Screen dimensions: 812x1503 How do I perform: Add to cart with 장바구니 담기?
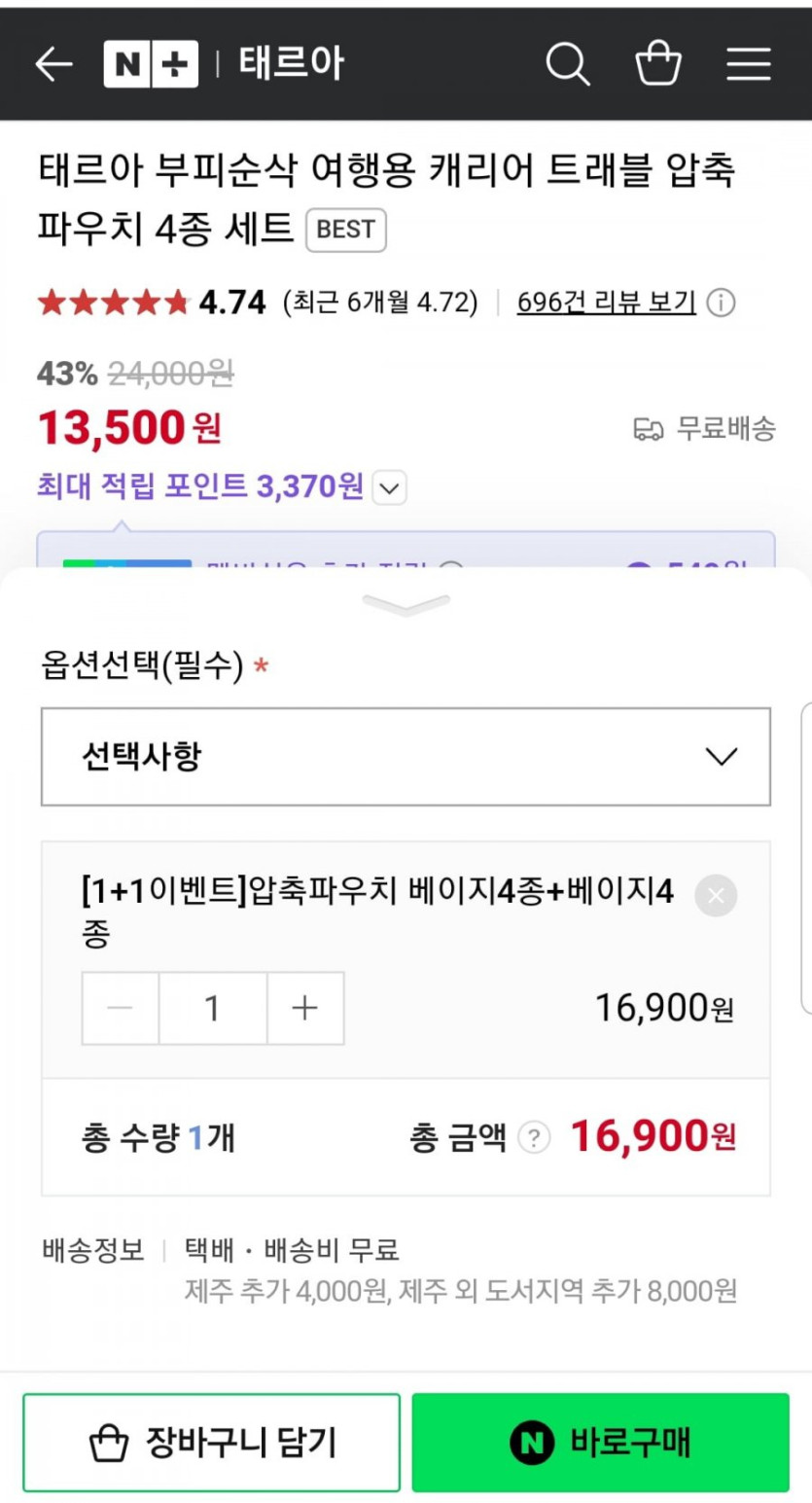211,1443
